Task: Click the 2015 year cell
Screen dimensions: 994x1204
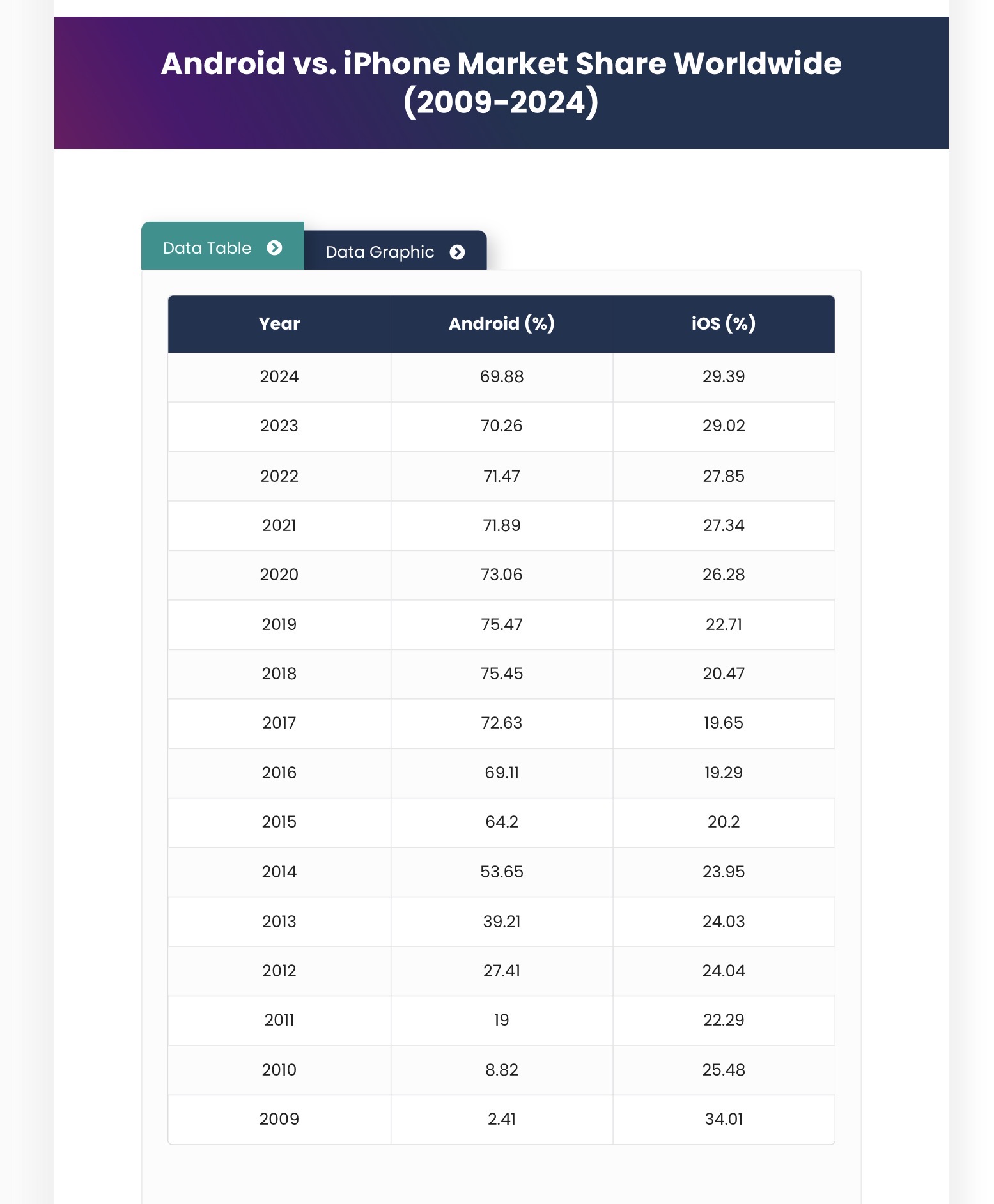Action: click(279, 822)
